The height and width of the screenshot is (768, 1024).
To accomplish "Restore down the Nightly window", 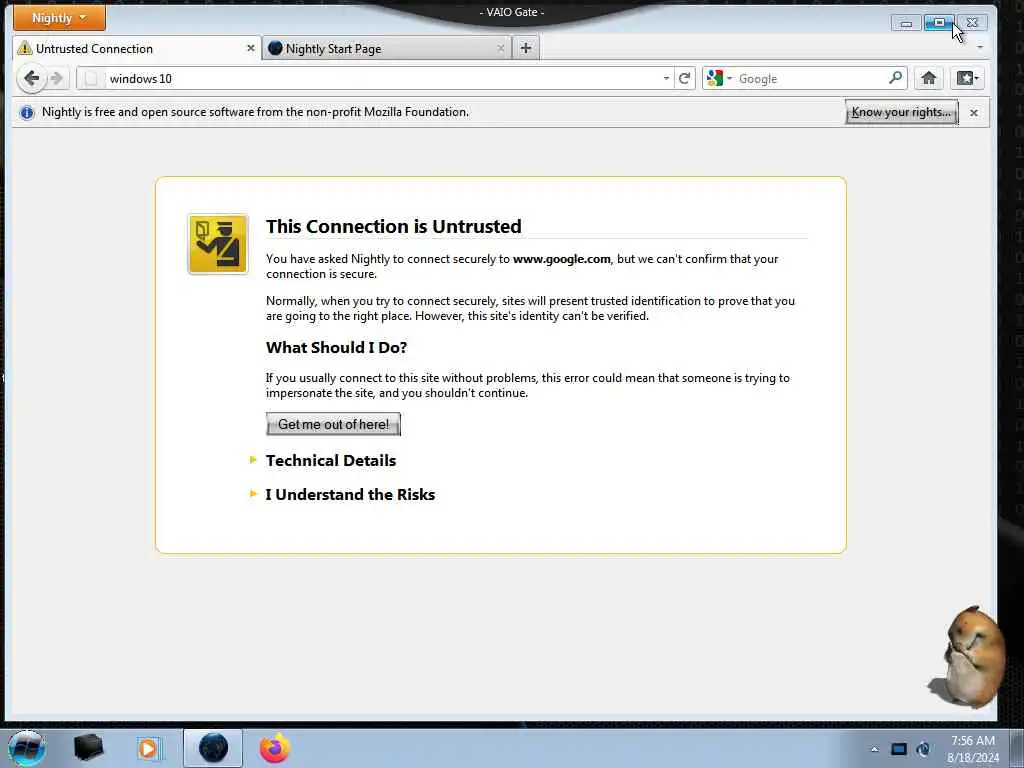I will click(x=939, y=23).
